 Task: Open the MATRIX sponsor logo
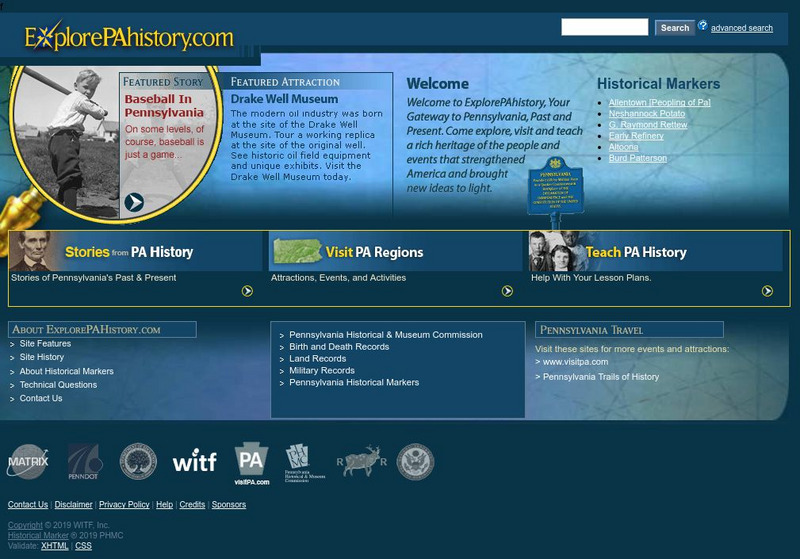pyautogui.click(x=28, y=462)
